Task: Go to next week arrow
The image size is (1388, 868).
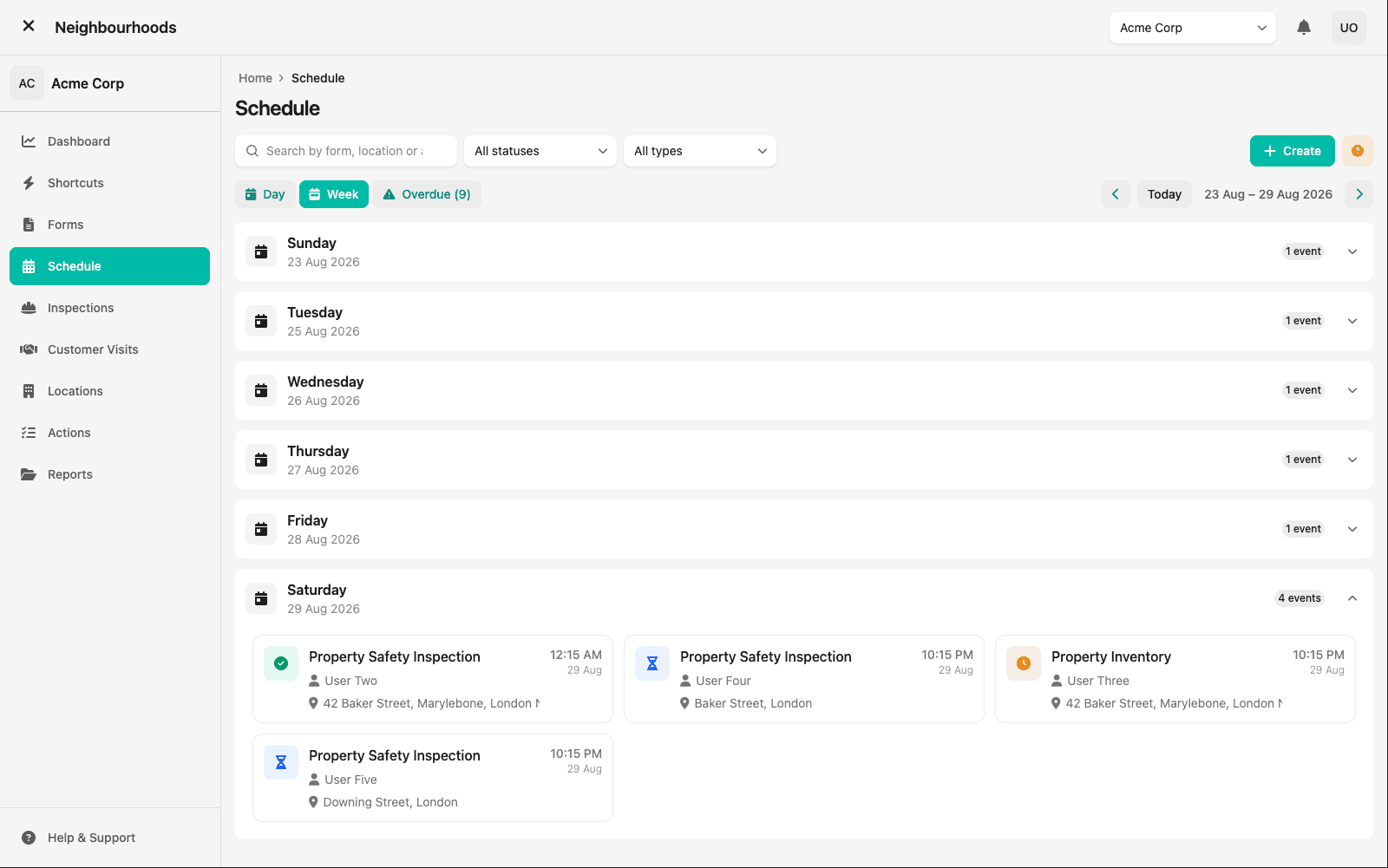Action: tap(1359, 194)
